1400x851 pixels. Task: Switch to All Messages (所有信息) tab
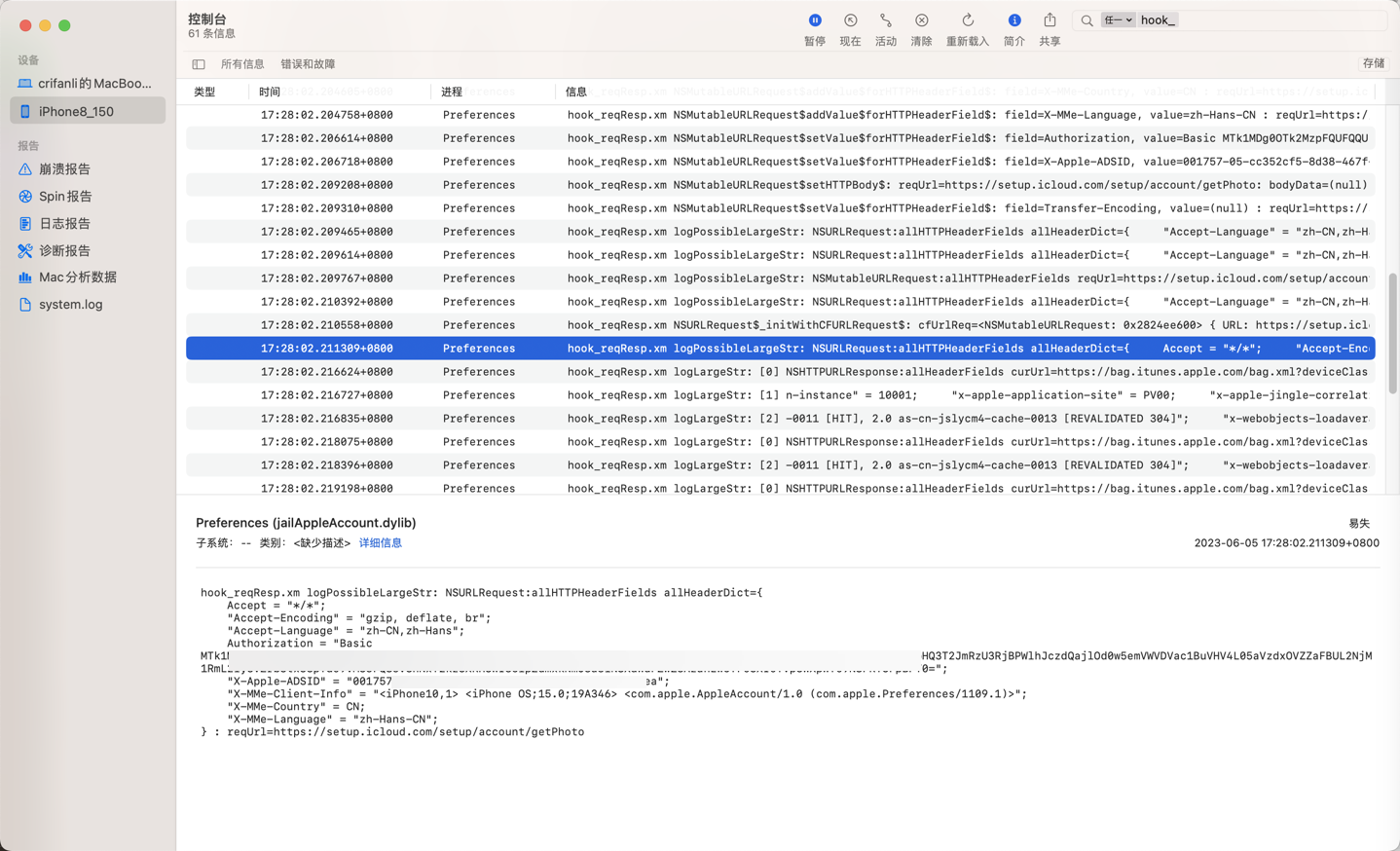click(x=242, y=64)
